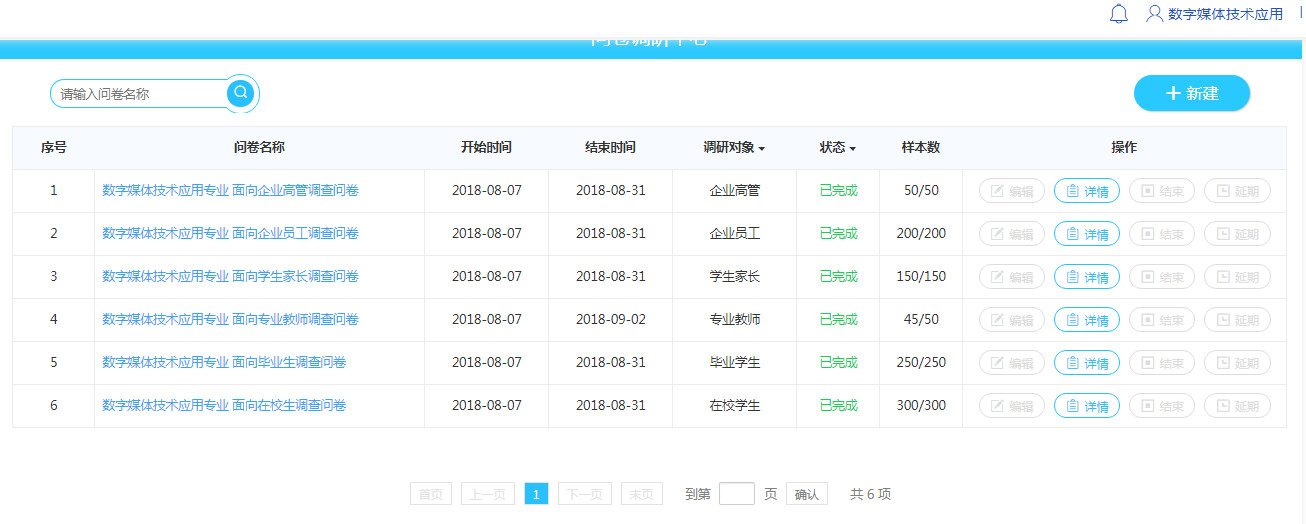Click the page number input box
The image size is (1306, 524).
point(736,494)
